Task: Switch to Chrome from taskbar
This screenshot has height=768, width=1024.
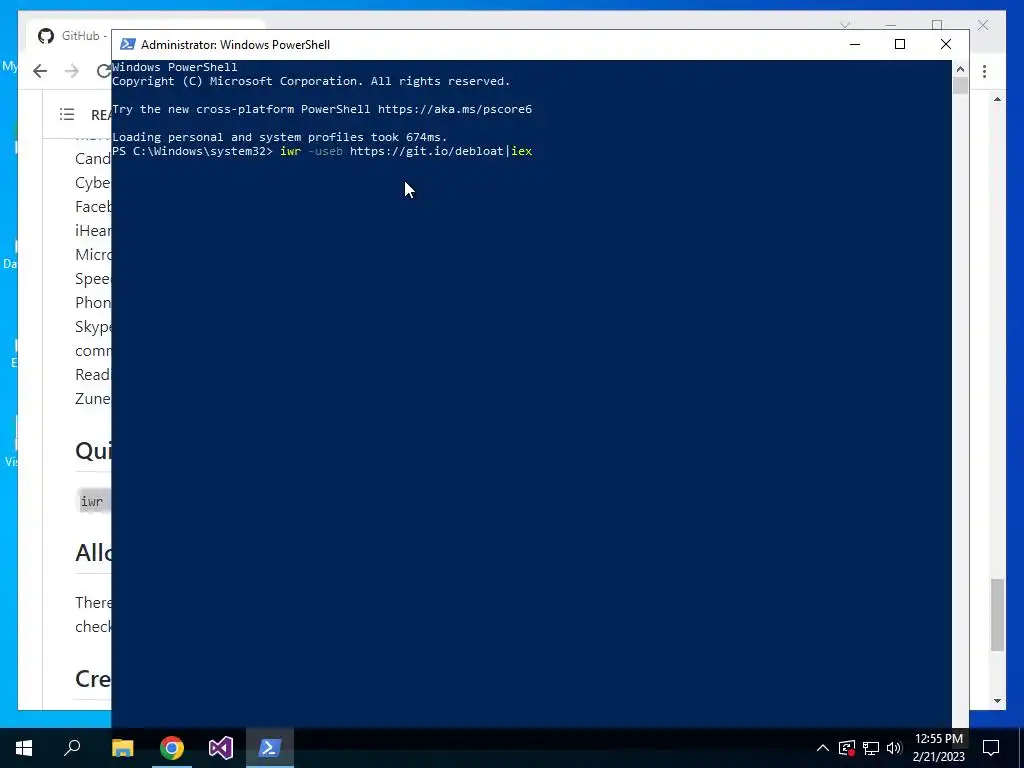Action: 172,748
